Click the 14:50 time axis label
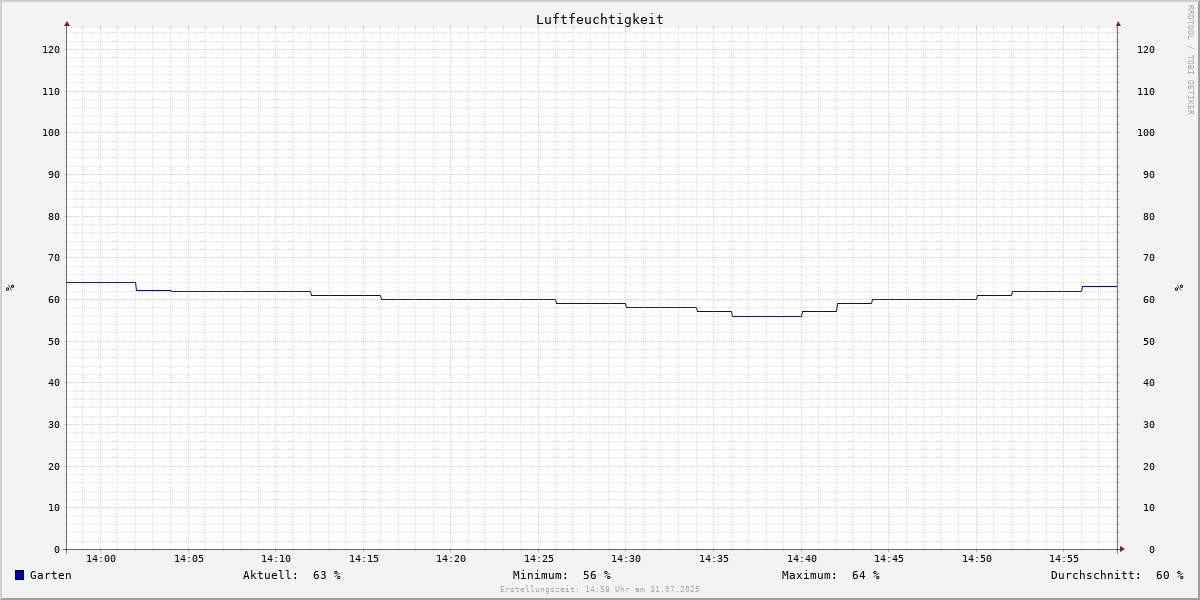The width and height of the screenshot is (1200, 600). point(977,559)
